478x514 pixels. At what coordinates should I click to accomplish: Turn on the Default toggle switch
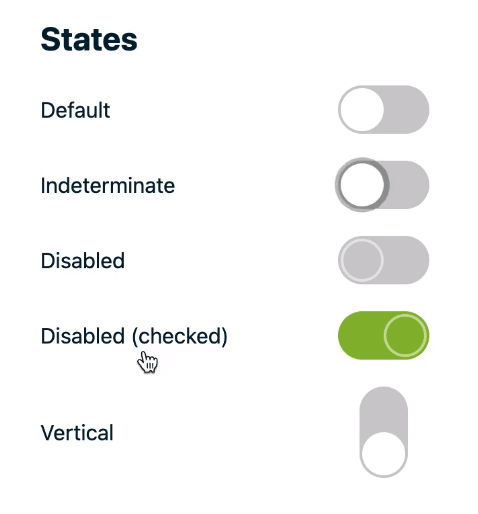pyautogui.click(x=383, y=110)
